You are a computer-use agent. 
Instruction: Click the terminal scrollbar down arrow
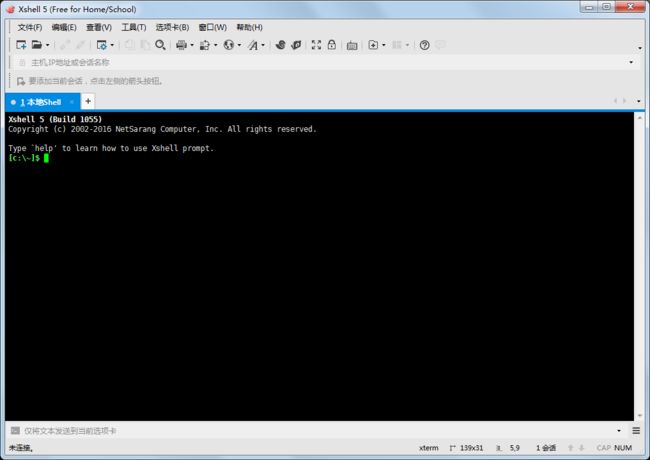640,415
